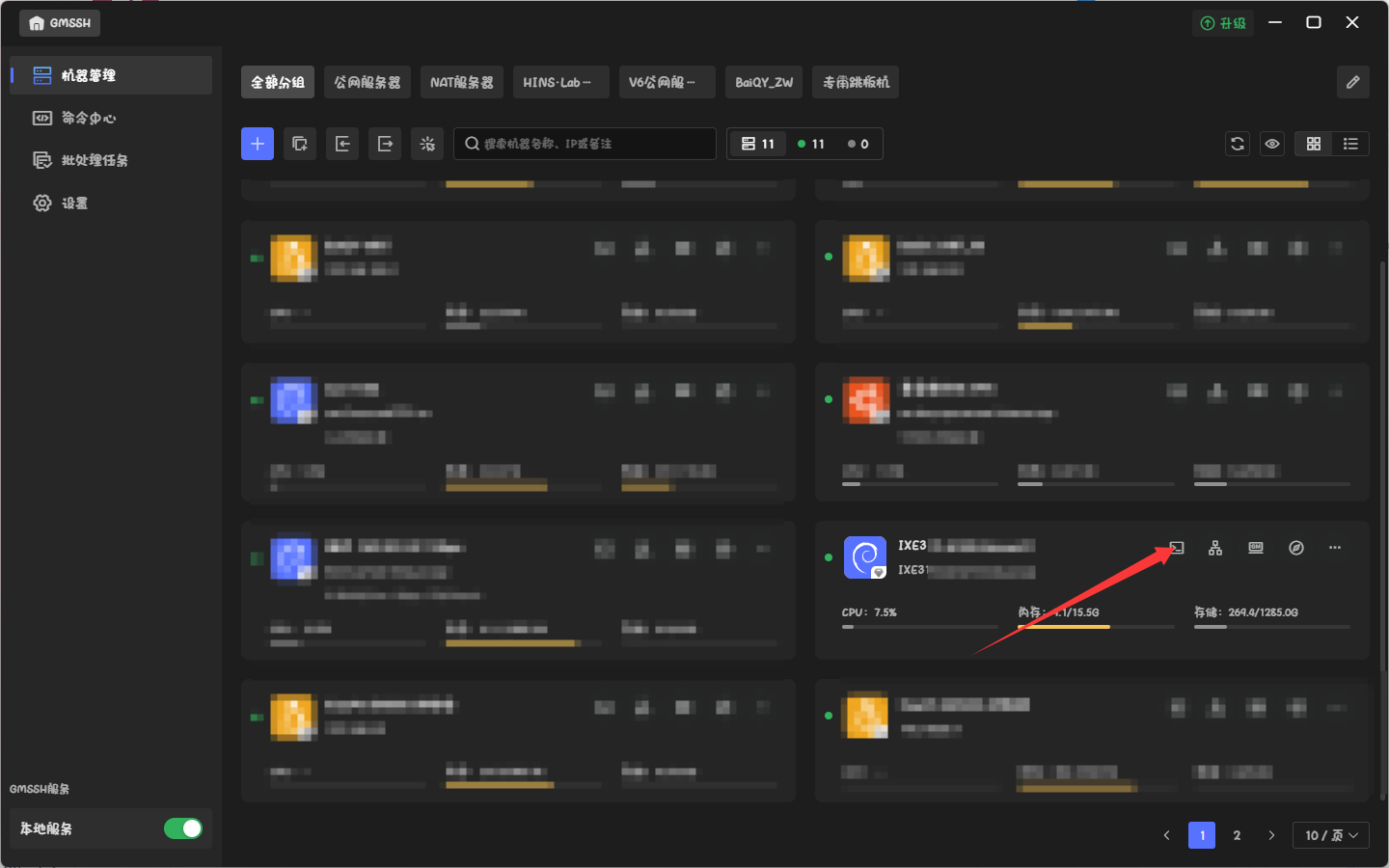The image size is (1389, 868).
Task: Click the Debian logo thumbnail of IXE3
Action: point(865,557)
